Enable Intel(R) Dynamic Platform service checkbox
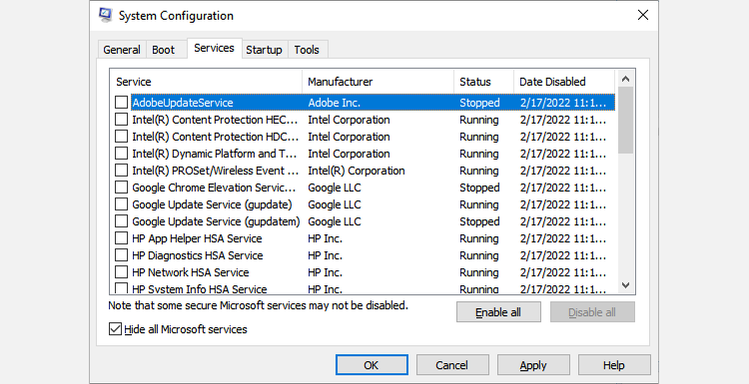The width and height of the screenshot is (749, 384). [x=121, y=153]
